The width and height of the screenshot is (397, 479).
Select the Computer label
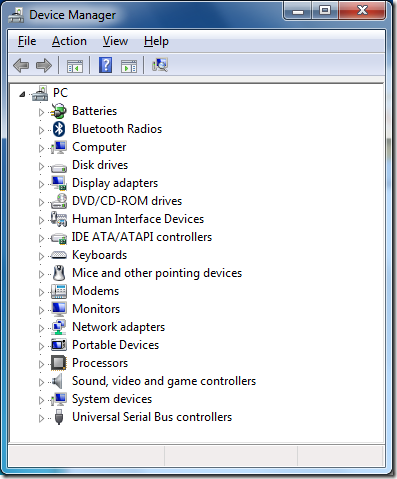[x=99, y=147]
